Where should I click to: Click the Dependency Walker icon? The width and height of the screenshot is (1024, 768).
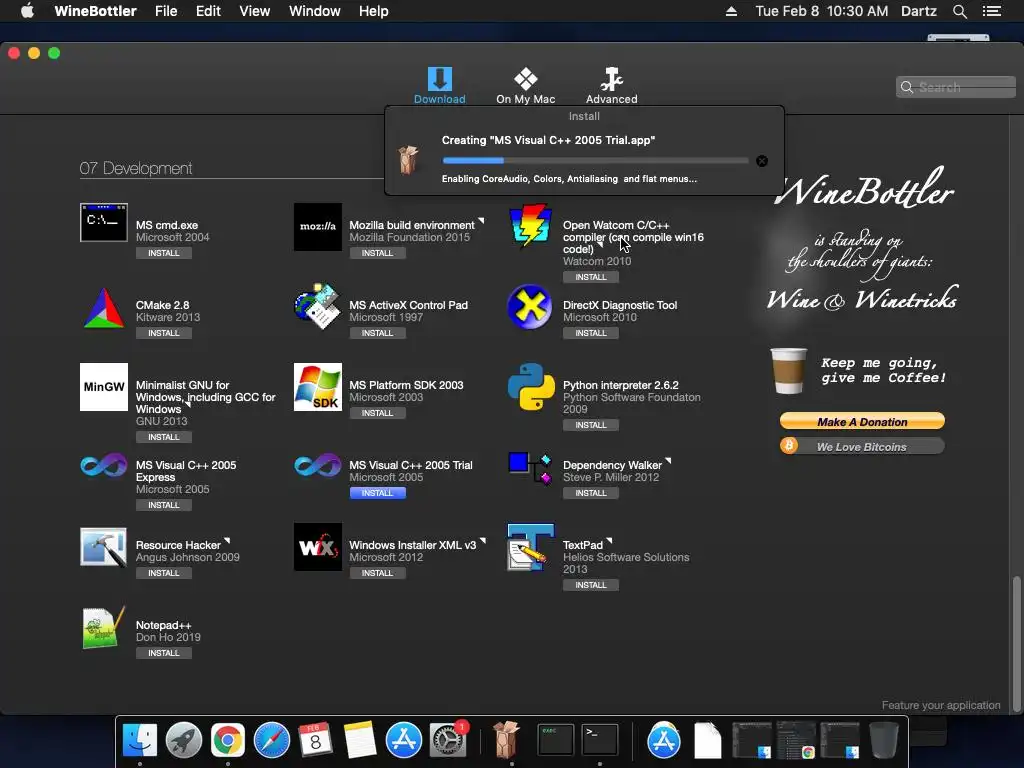click(x=531, y=469)
